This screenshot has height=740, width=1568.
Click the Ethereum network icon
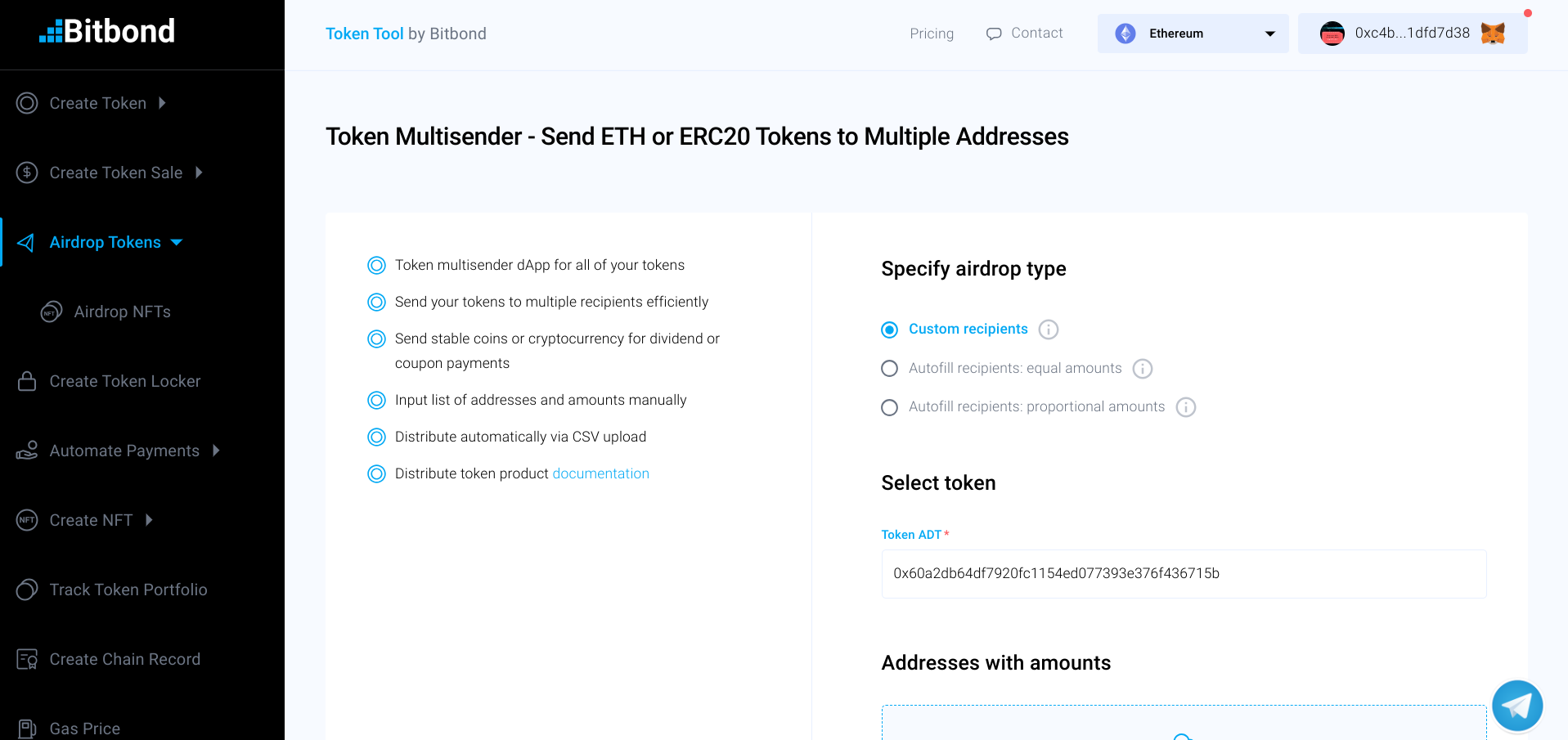pos(1125,34)
